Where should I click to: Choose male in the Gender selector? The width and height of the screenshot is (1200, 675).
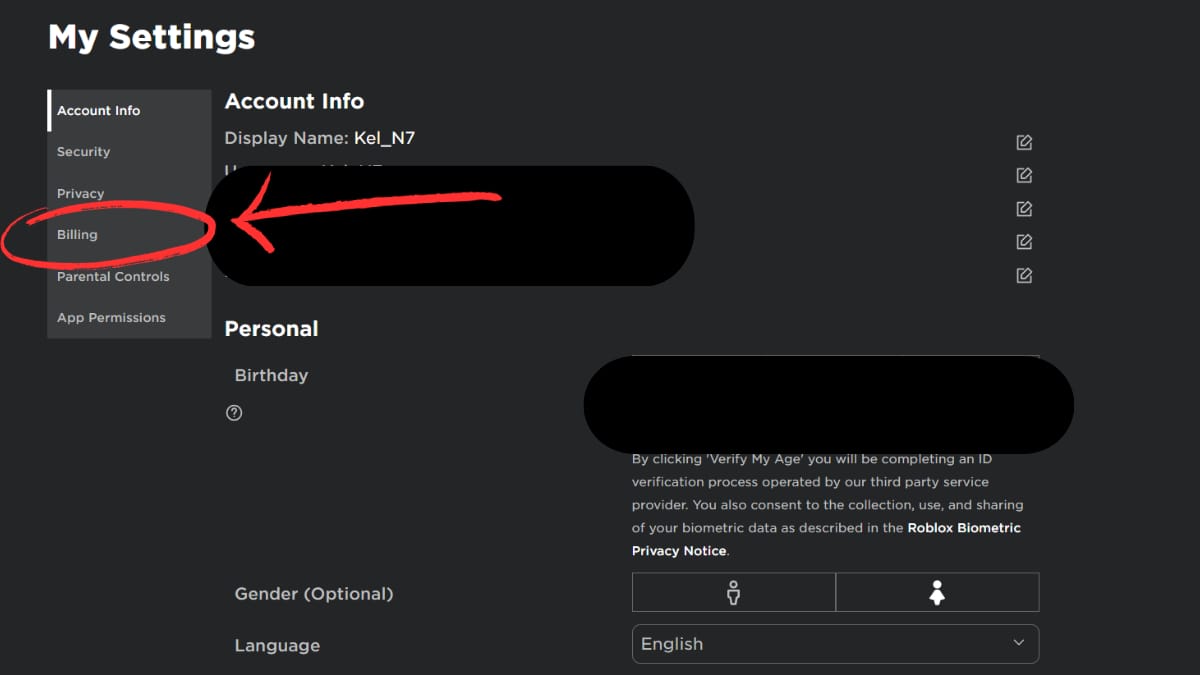pyautogui.click(x=733, y=592)
